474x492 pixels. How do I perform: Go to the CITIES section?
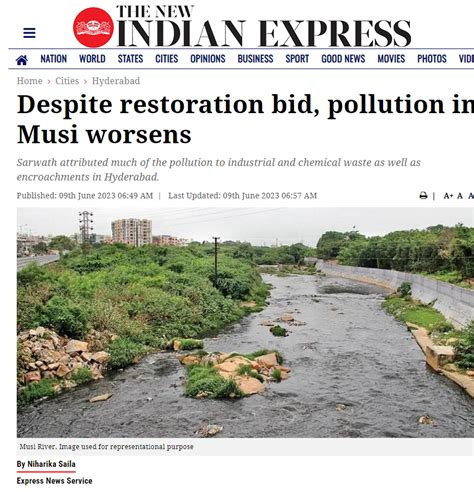167,59
